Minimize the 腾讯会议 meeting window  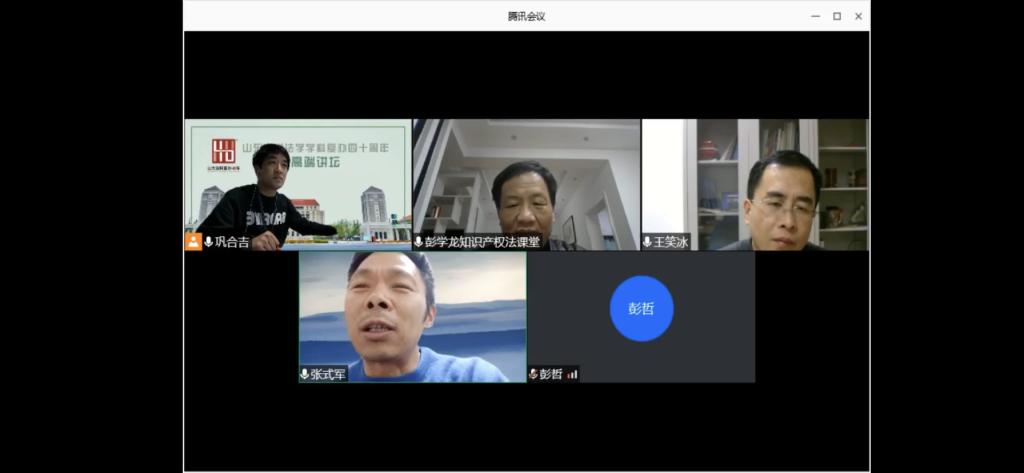pos(815,16)
